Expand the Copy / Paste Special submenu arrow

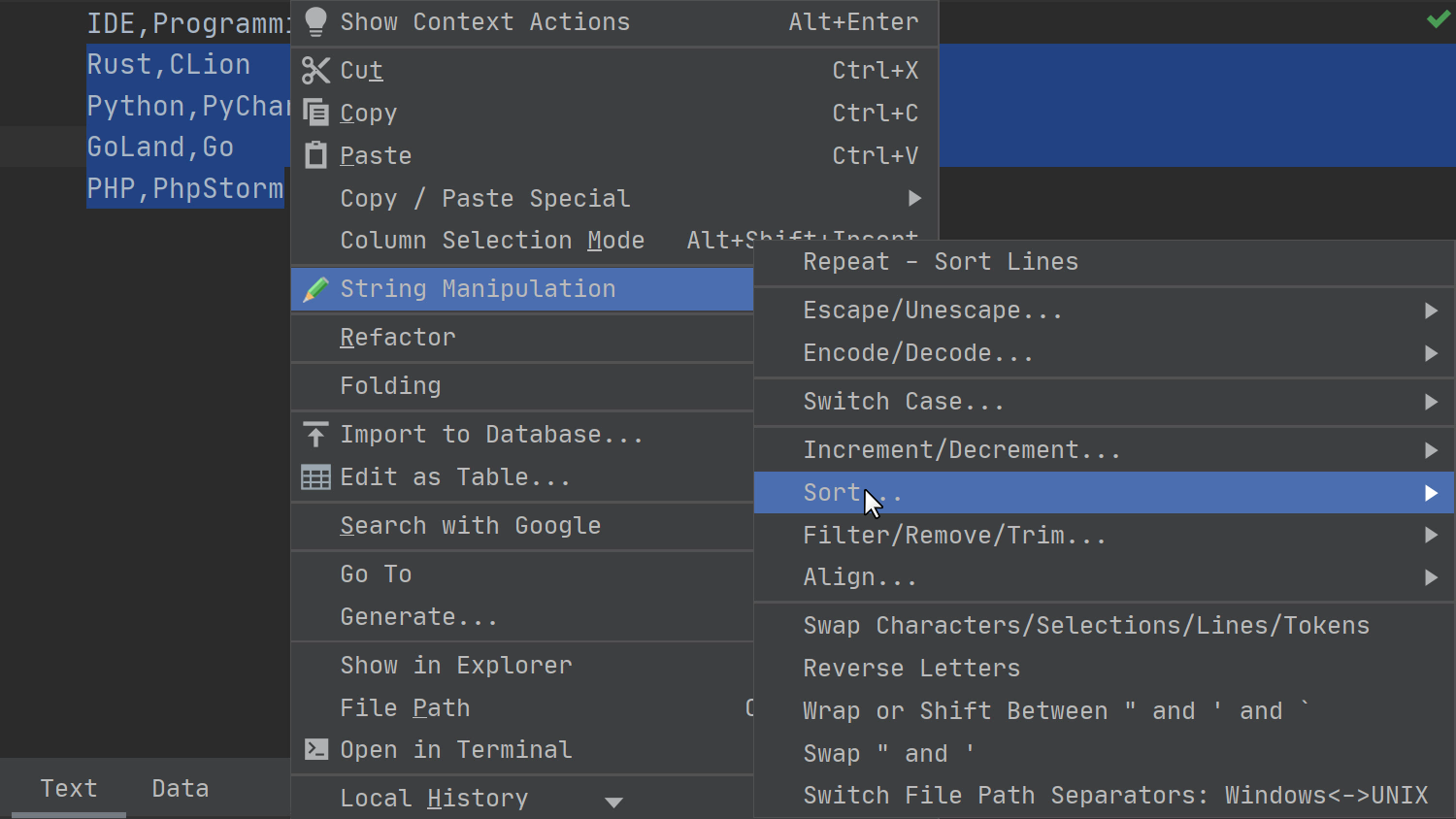[x=913, y=198]
